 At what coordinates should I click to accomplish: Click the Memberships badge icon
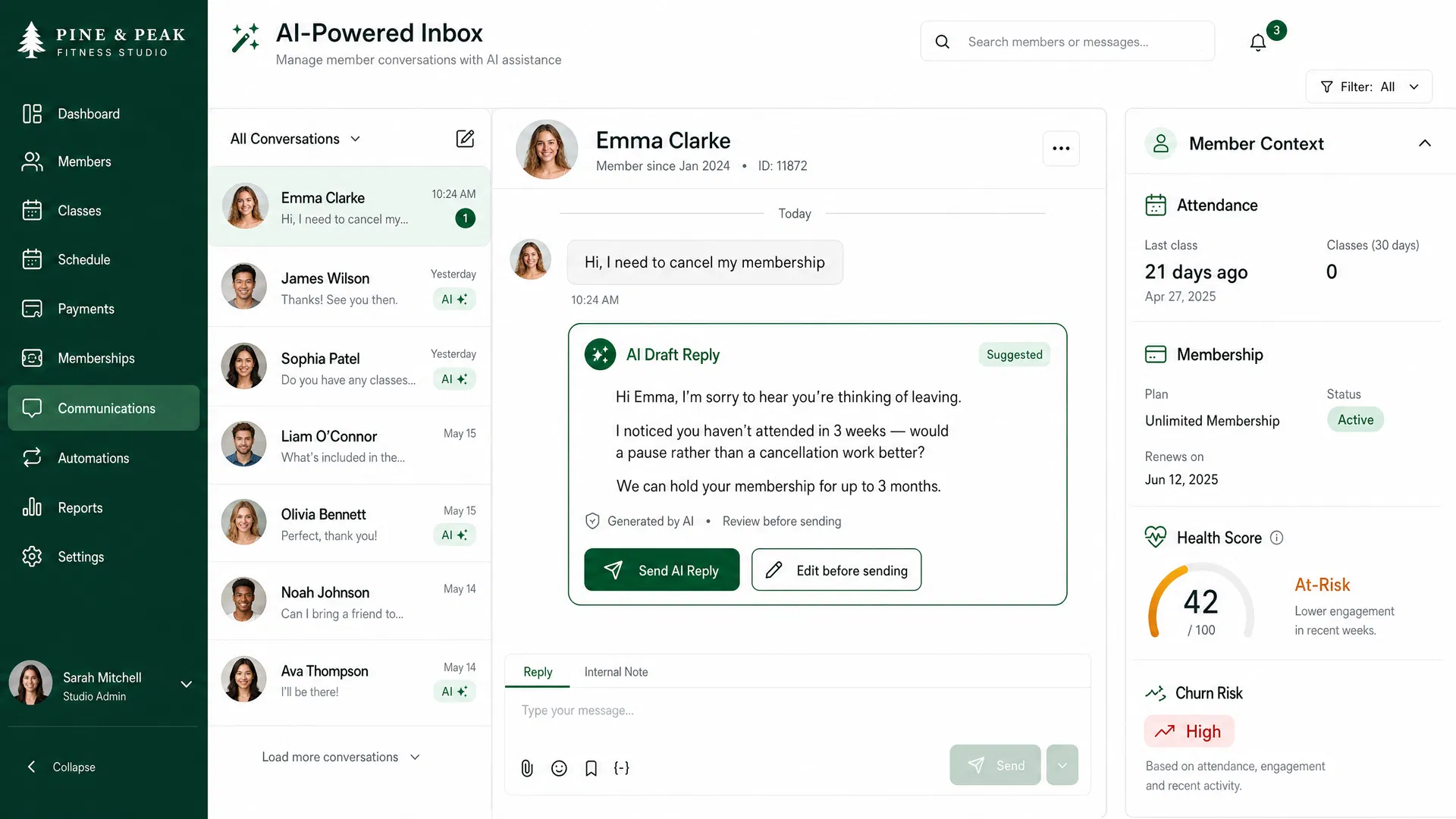(32, 358)
